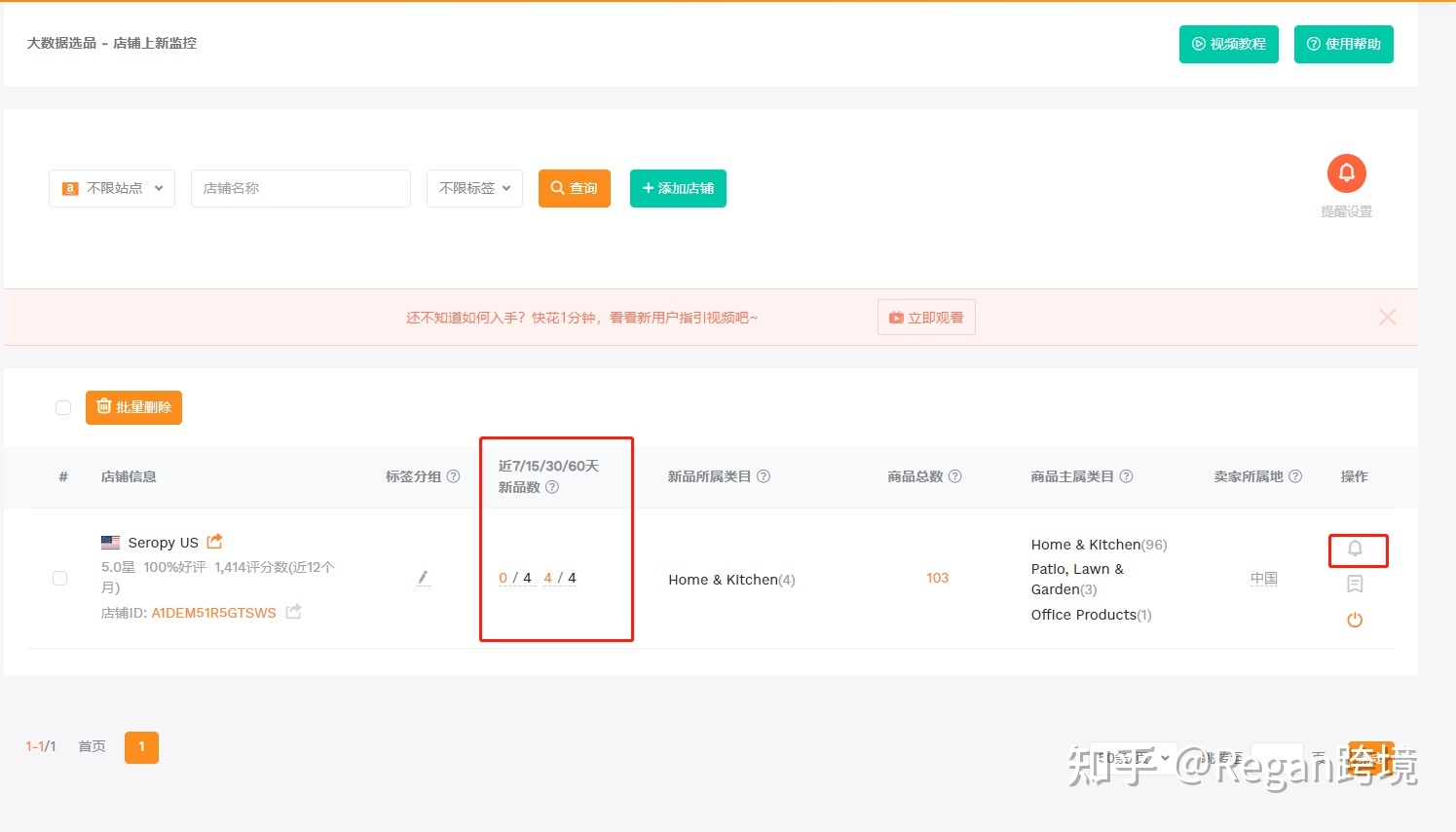Go to 首页 first page
The image size is (1456, 832).
tap(92, 746)
